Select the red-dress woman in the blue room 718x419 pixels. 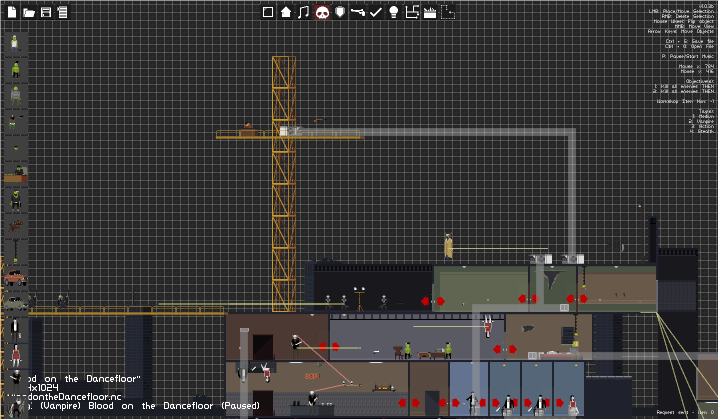point(572,405)
